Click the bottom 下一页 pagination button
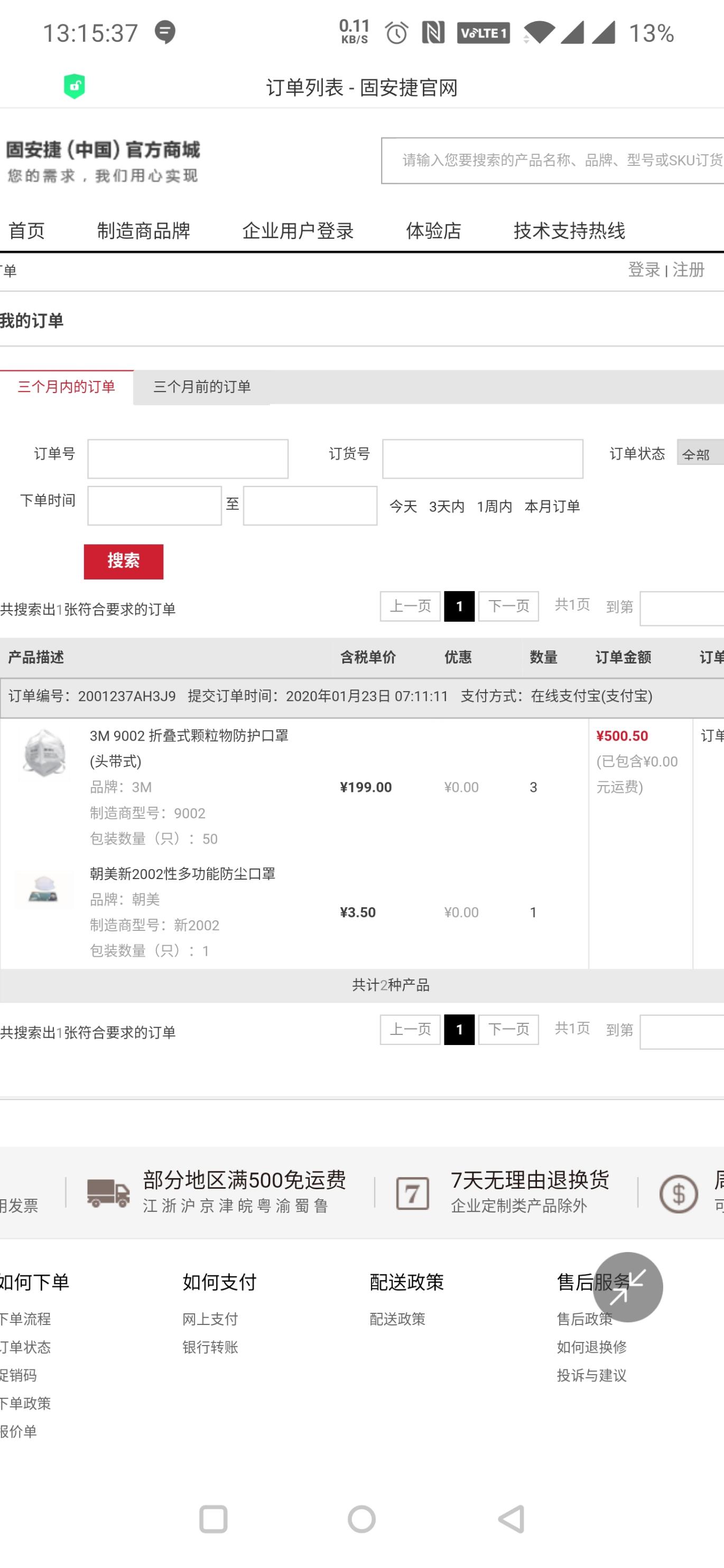Viewport: 724px width, 1568px height. [x=508, y=1029]
